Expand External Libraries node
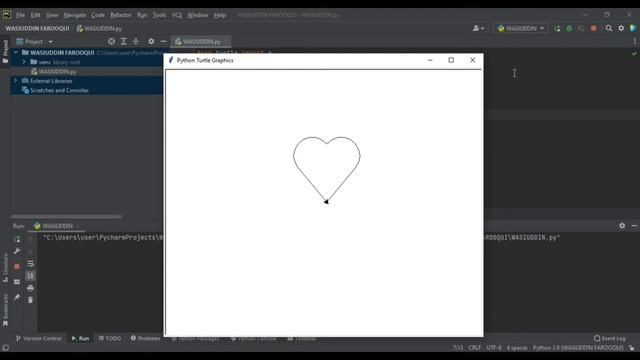The image size is (640, 360). 16,81
